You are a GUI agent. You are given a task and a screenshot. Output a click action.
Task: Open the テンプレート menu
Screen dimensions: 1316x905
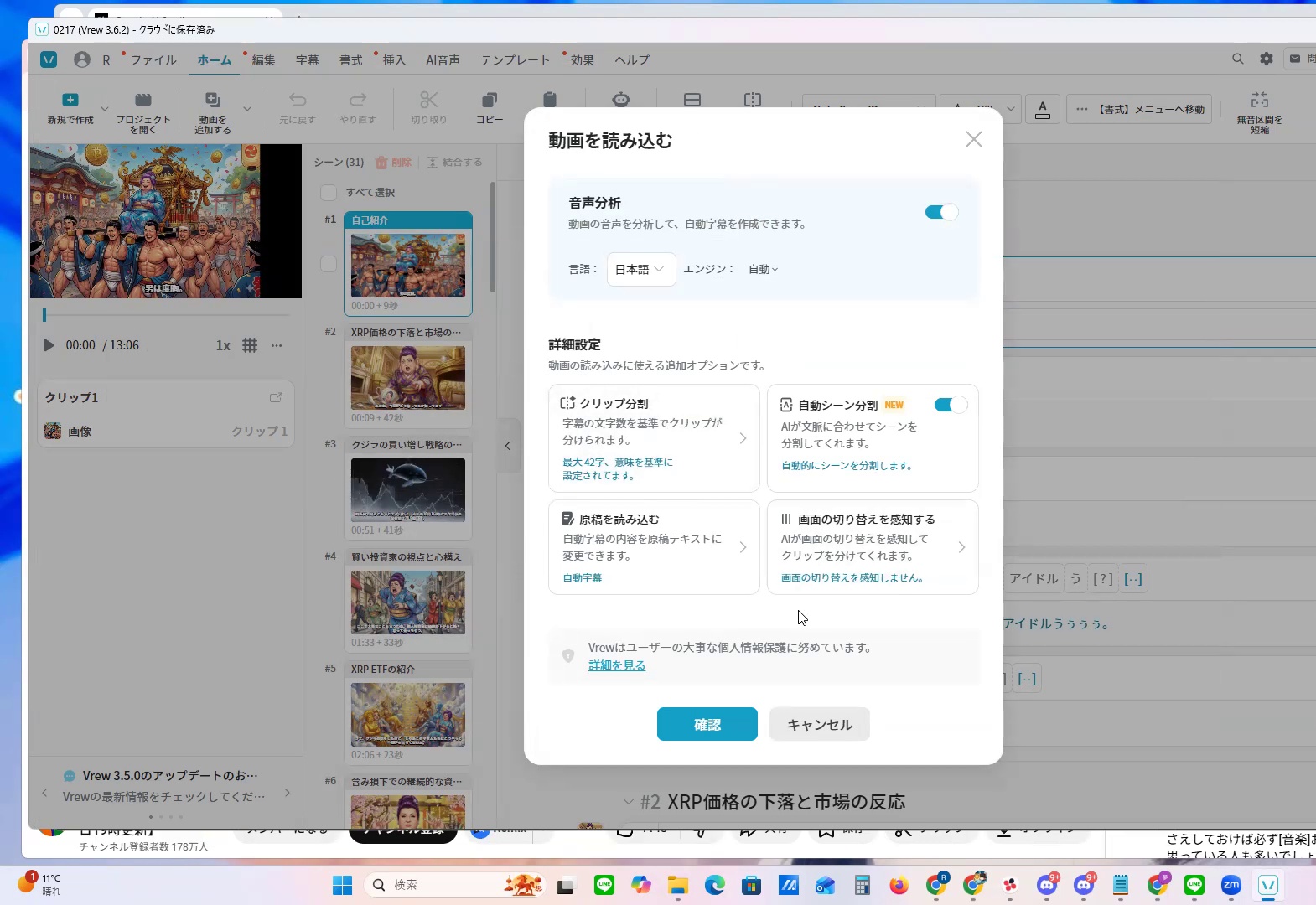(516, 59)
